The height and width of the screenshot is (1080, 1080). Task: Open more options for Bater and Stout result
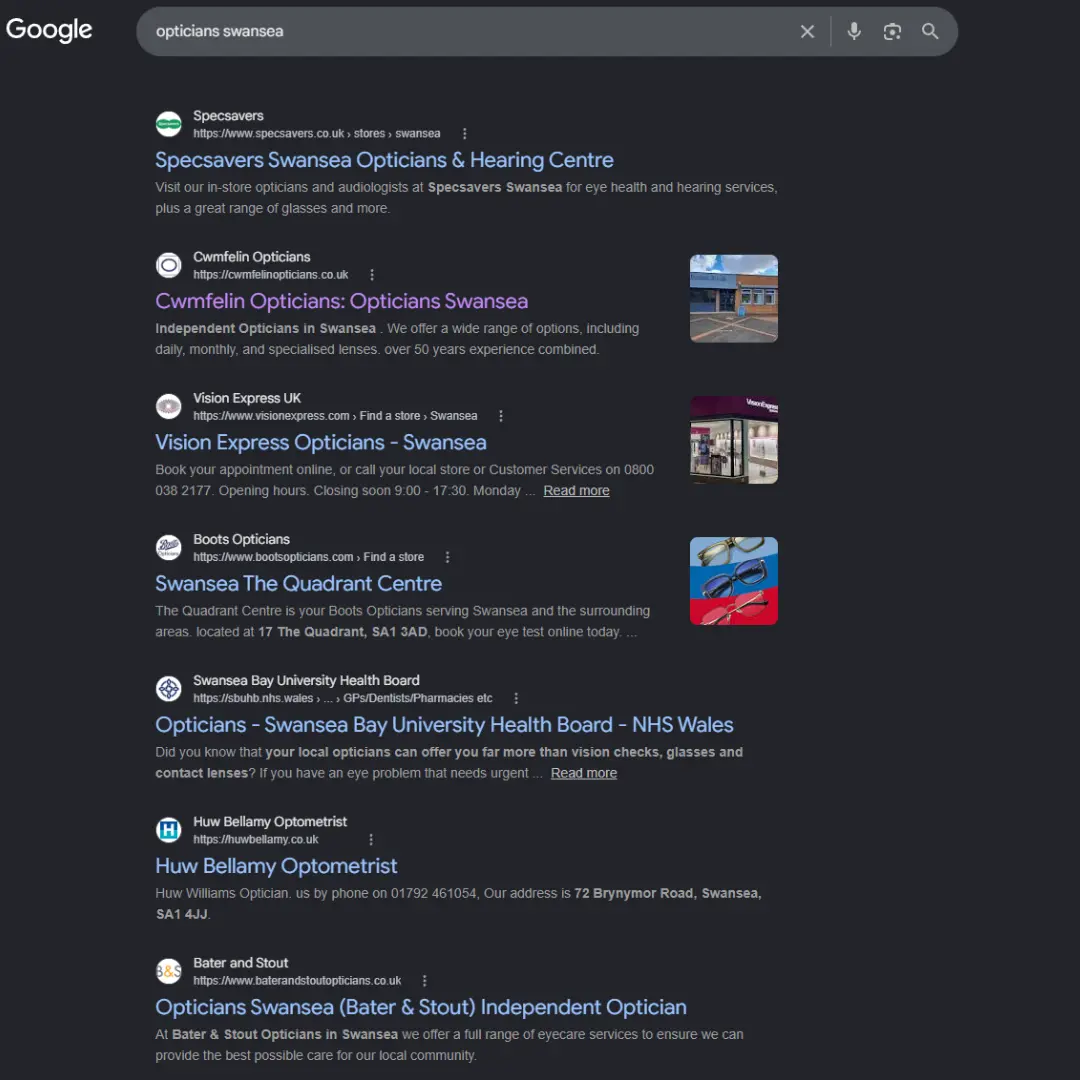tap(424, 981)
